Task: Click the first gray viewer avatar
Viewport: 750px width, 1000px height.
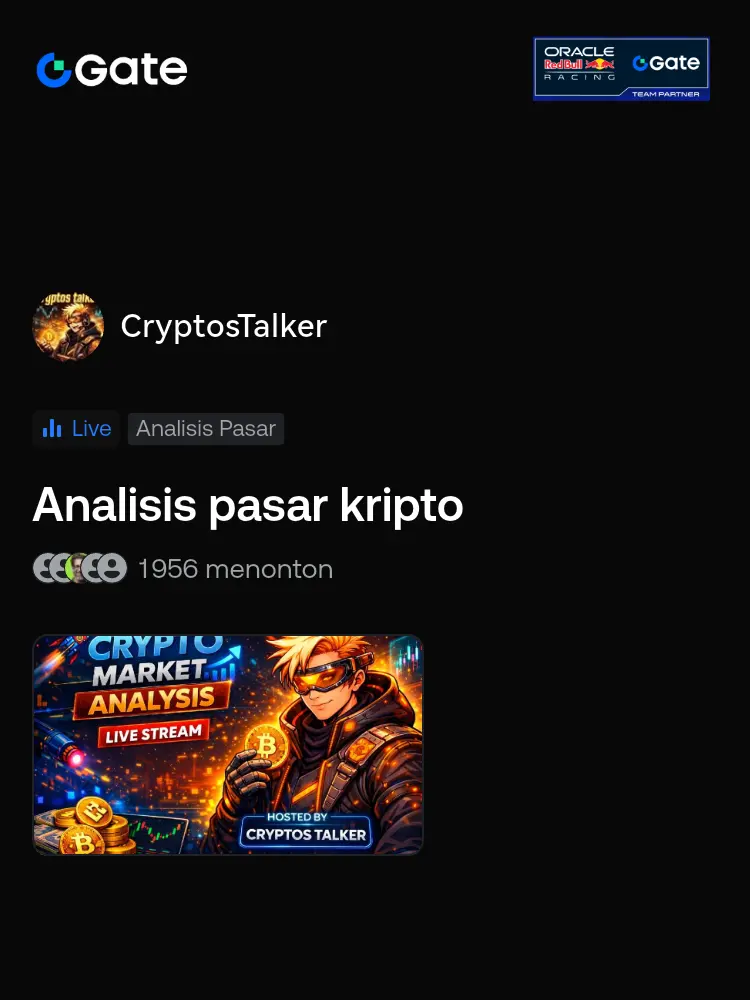Action: (46, 568)
